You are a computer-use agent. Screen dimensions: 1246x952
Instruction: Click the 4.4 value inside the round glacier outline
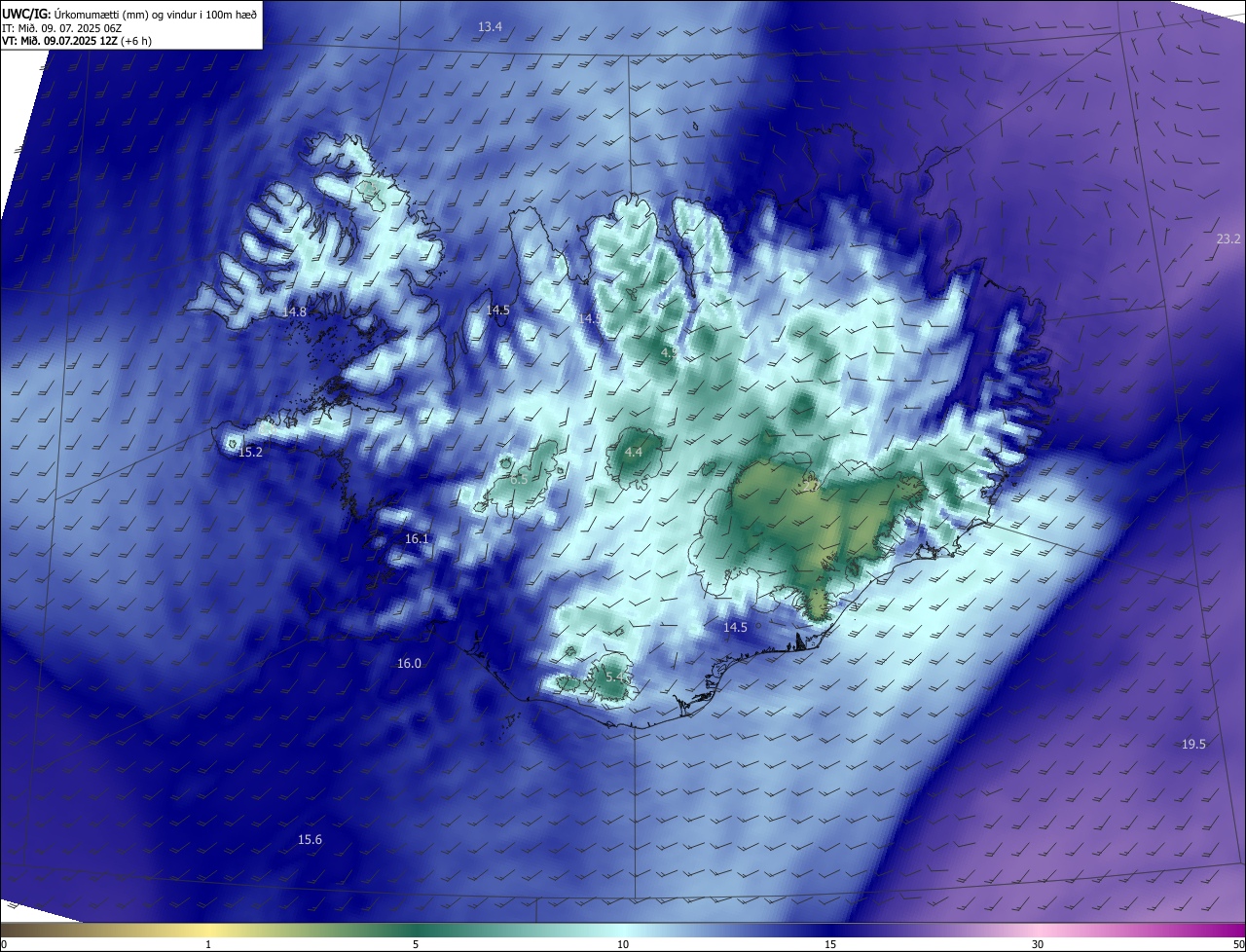[x=634, y=452]
